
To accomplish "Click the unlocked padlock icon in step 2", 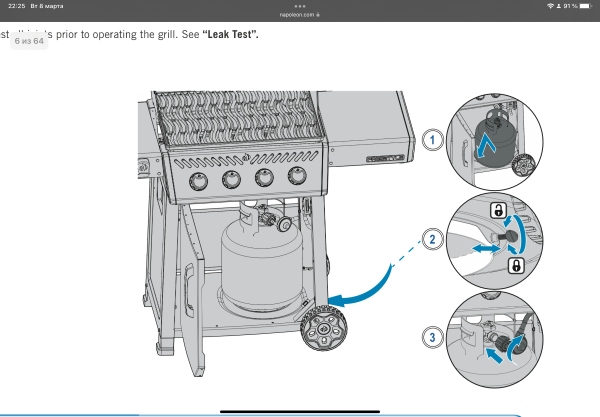I will [x=497, y=211].
